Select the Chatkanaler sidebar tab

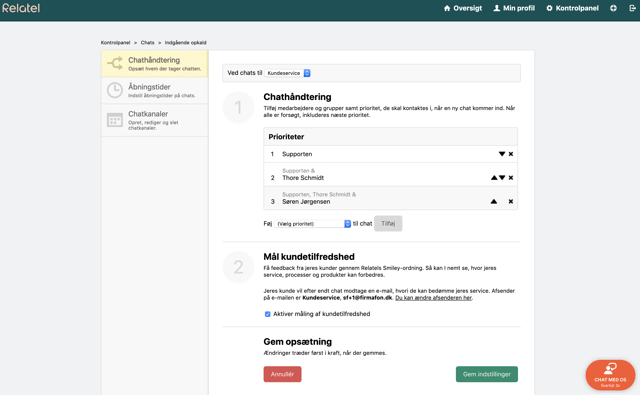(x=155, y=120)
